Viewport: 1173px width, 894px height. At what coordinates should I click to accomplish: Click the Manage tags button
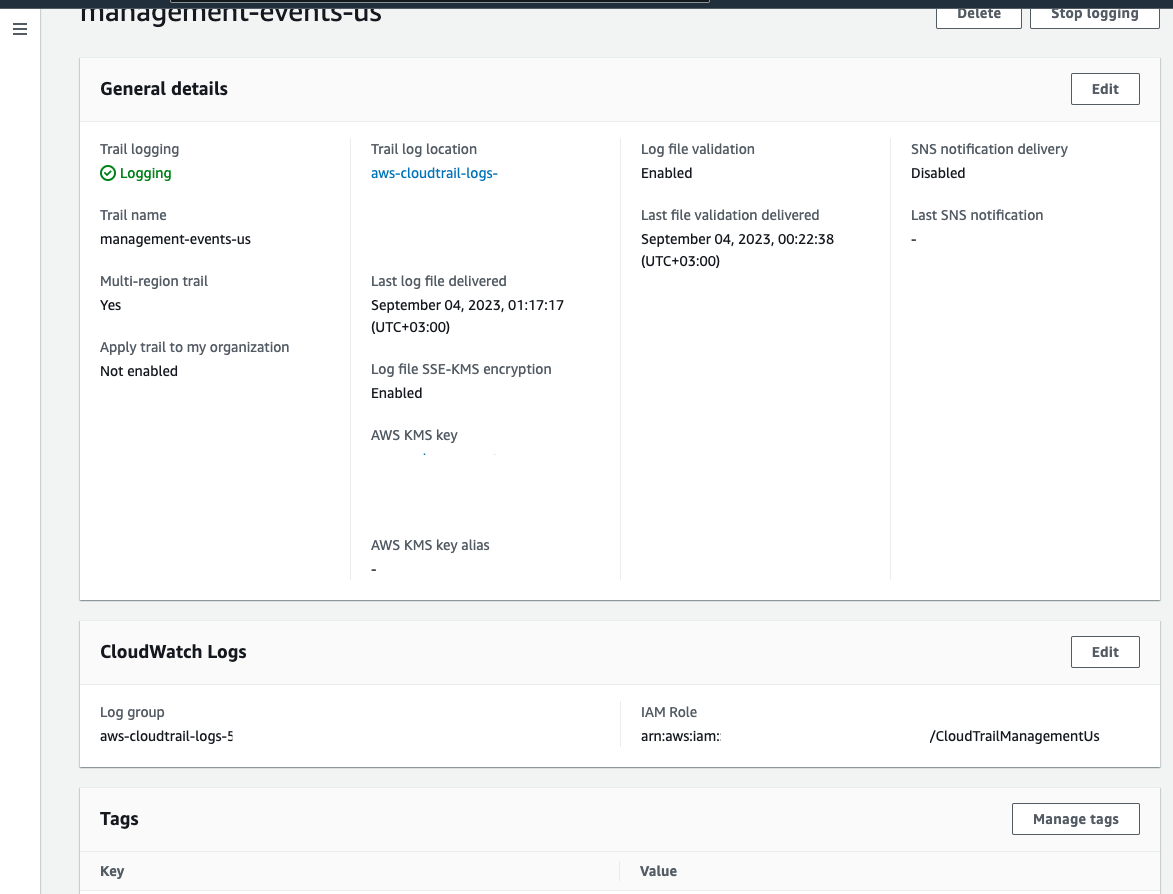coord(1075,819)
